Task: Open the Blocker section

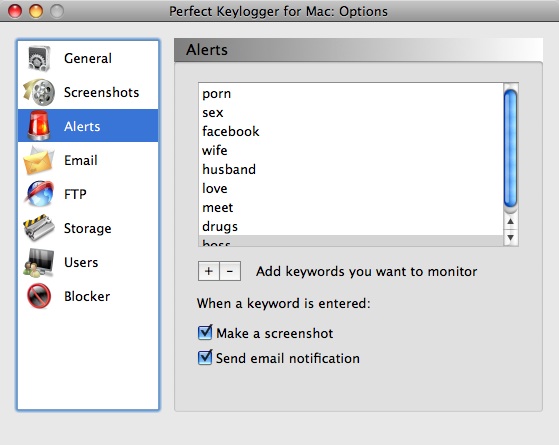Action: pos(88,296)
